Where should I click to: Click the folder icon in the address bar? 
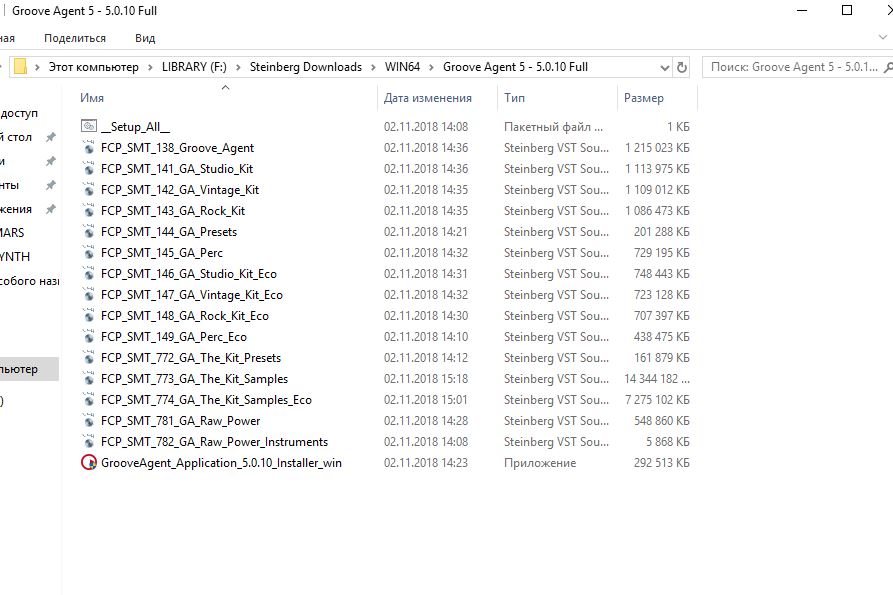[21, 67]
